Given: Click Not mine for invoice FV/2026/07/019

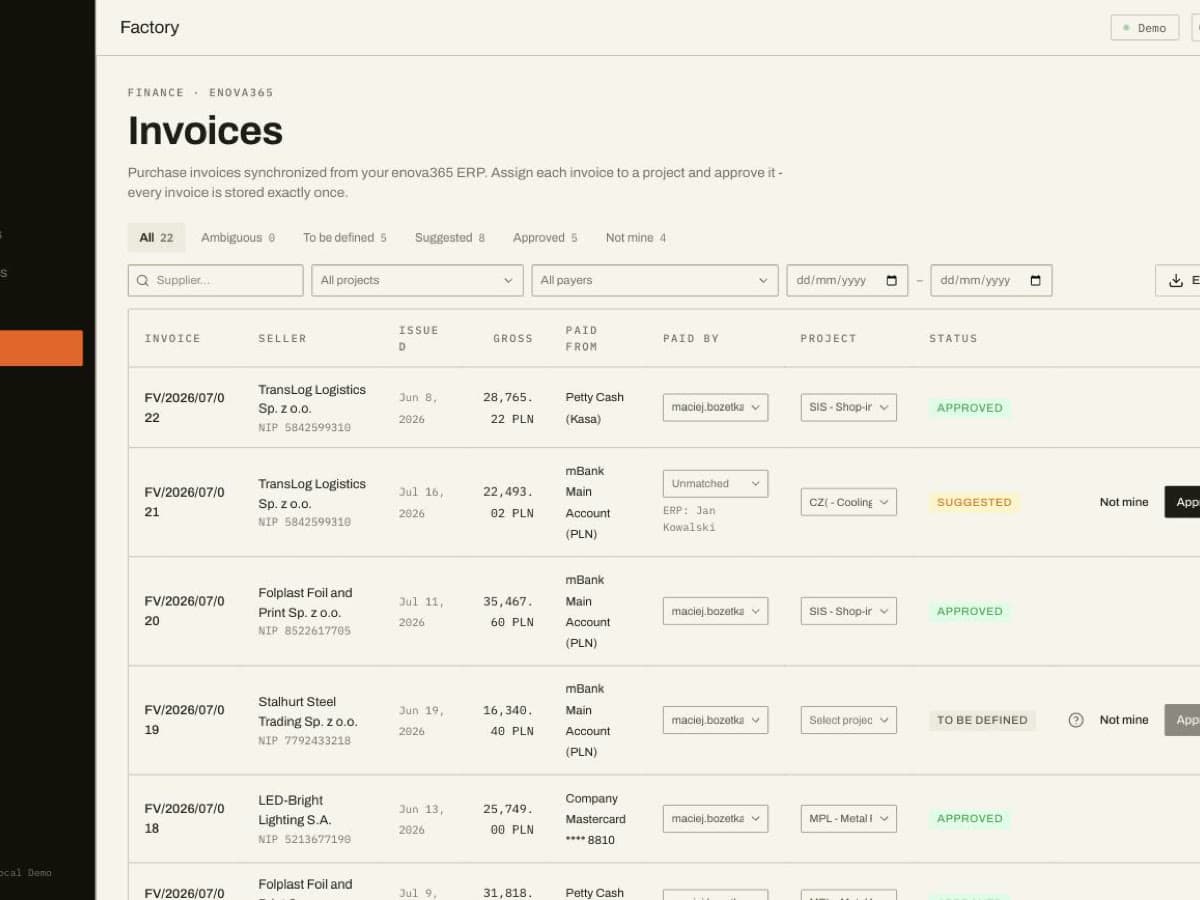Looking at the screenshot, I should pos(1124,720).
